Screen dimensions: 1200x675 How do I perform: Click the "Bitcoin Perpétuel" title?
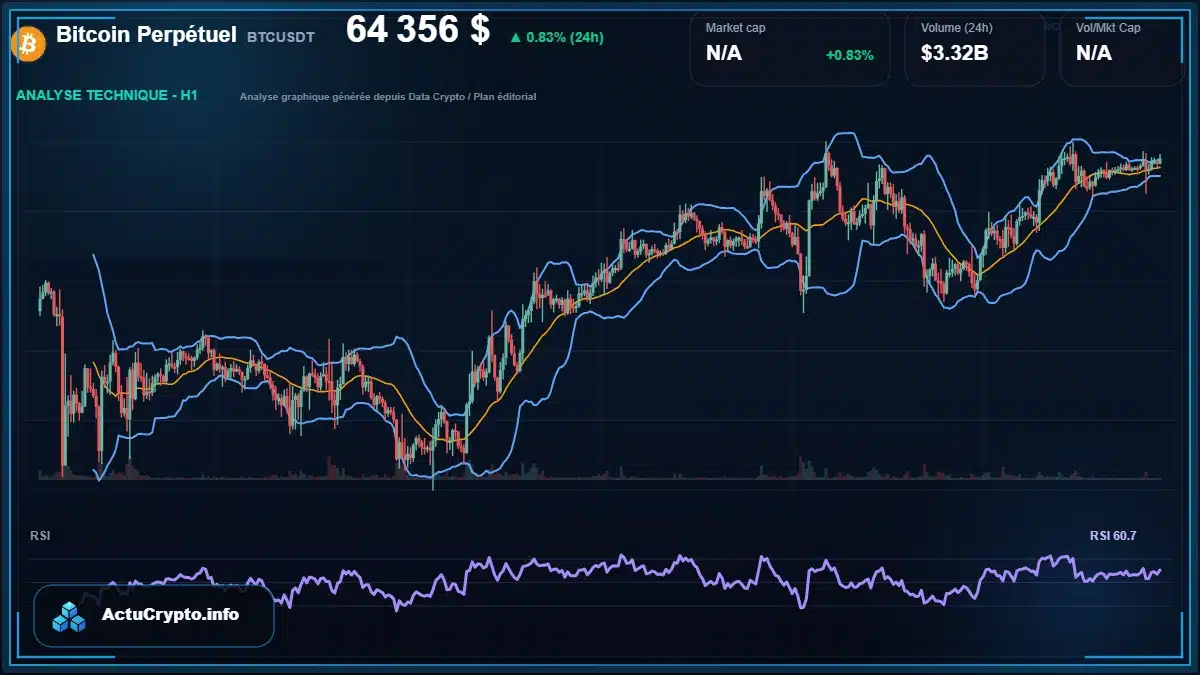click(146, 35)
